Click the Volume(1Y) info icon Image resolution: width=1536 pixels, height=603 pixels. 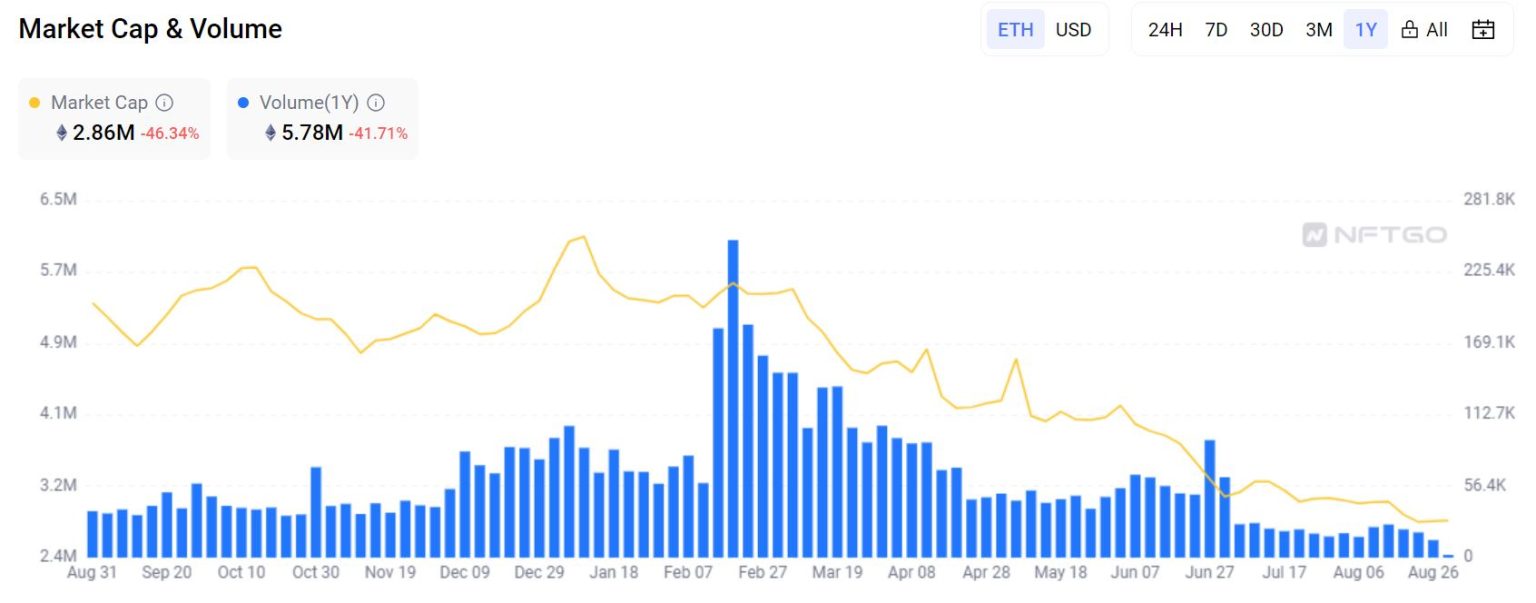tap(375, 102)
